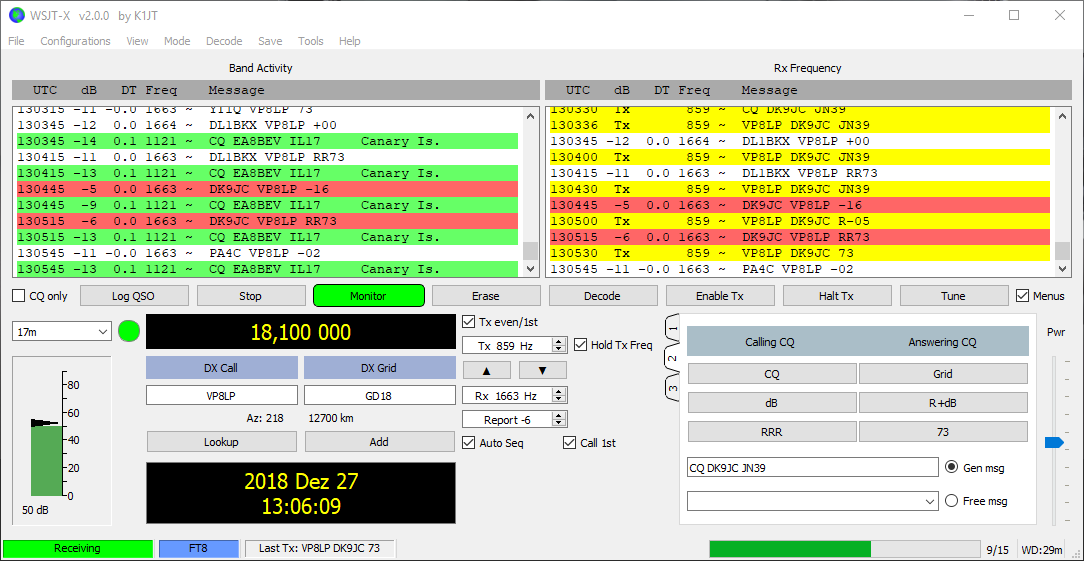Switch to tab 1 of the message panel
Screen dimensions: 1084x561
tap(673, 329)
